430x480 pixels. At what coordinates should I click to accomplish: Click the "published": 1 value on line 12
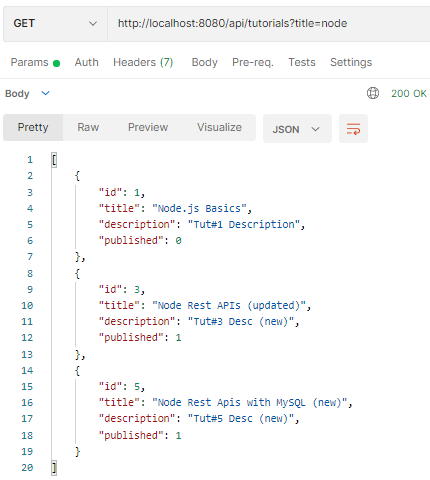[178, 338]
